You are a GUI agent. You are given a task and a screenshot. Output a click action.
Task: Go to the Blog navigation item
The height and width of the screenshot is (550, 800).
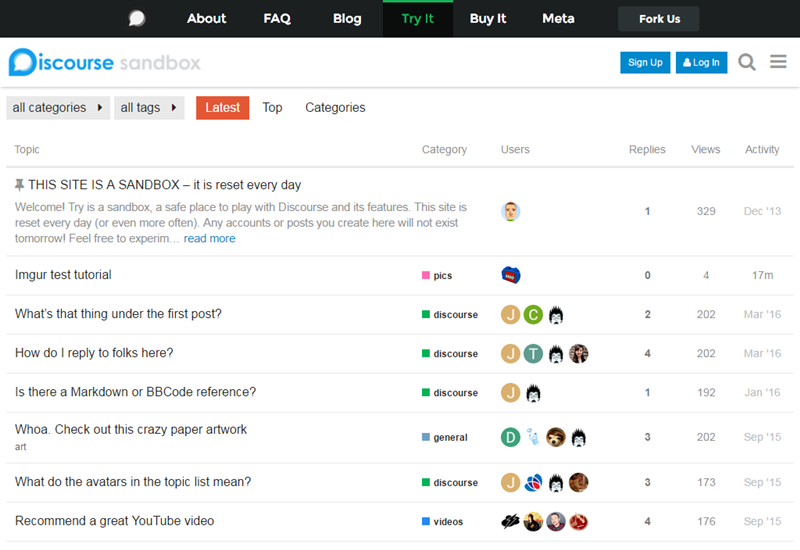(x=347, y=18)
